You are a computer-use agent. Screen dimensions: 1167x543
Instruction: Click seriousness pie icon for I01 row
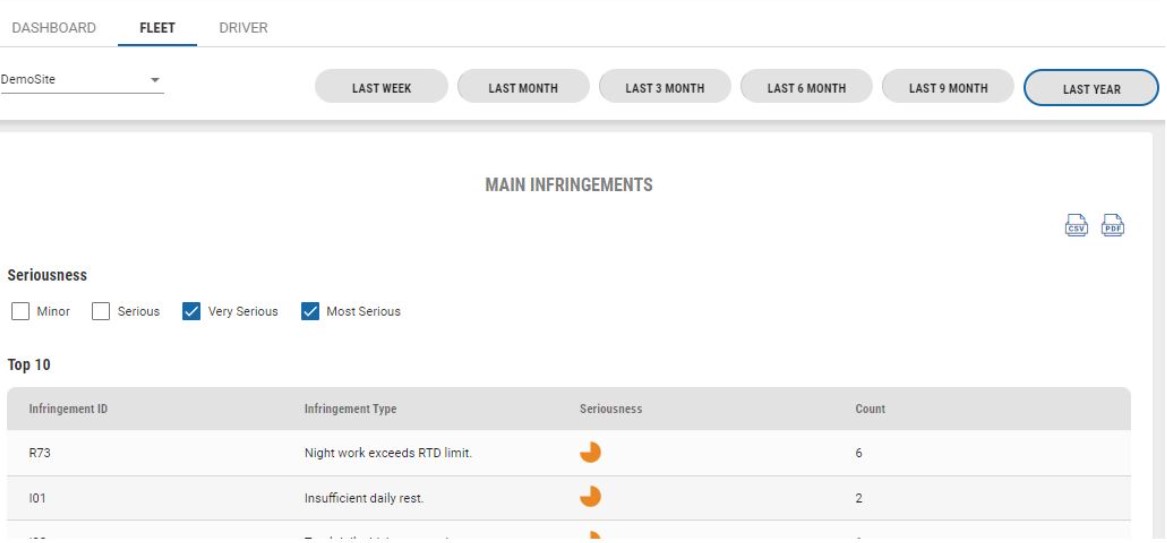click(x=590, y=497)
